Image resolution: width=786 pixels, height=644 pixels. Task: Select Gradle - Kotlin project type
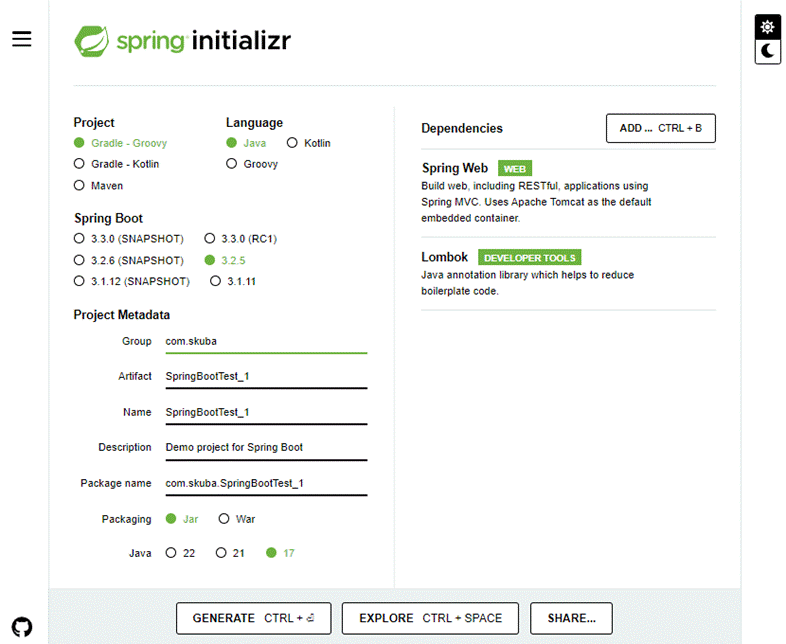point(116,164)
